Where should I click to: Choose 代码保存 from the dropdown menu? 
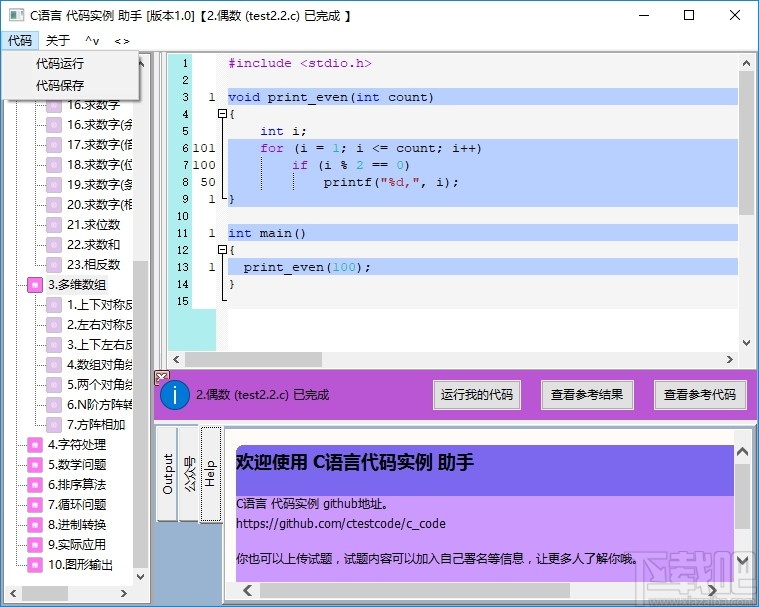coord(60,86)
